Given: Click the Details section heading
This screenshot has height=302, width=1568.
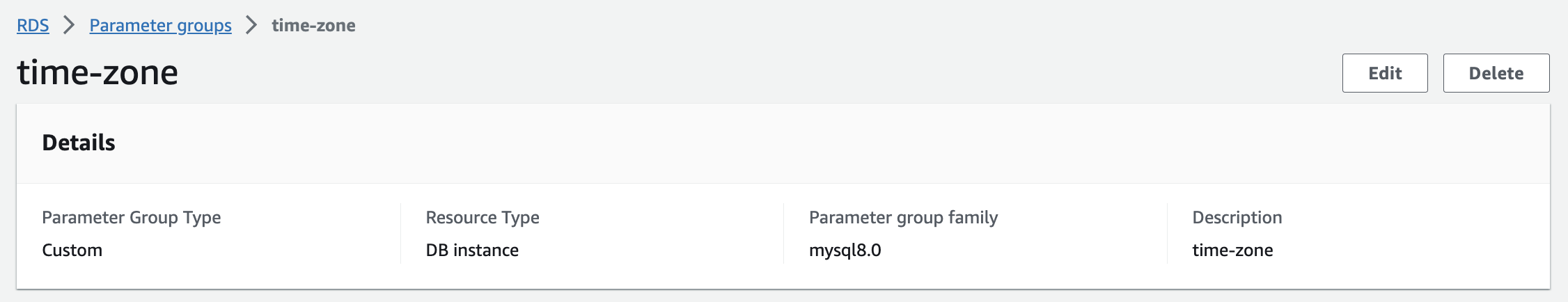Looking at the screenshot, I should (x=79, y=143).
